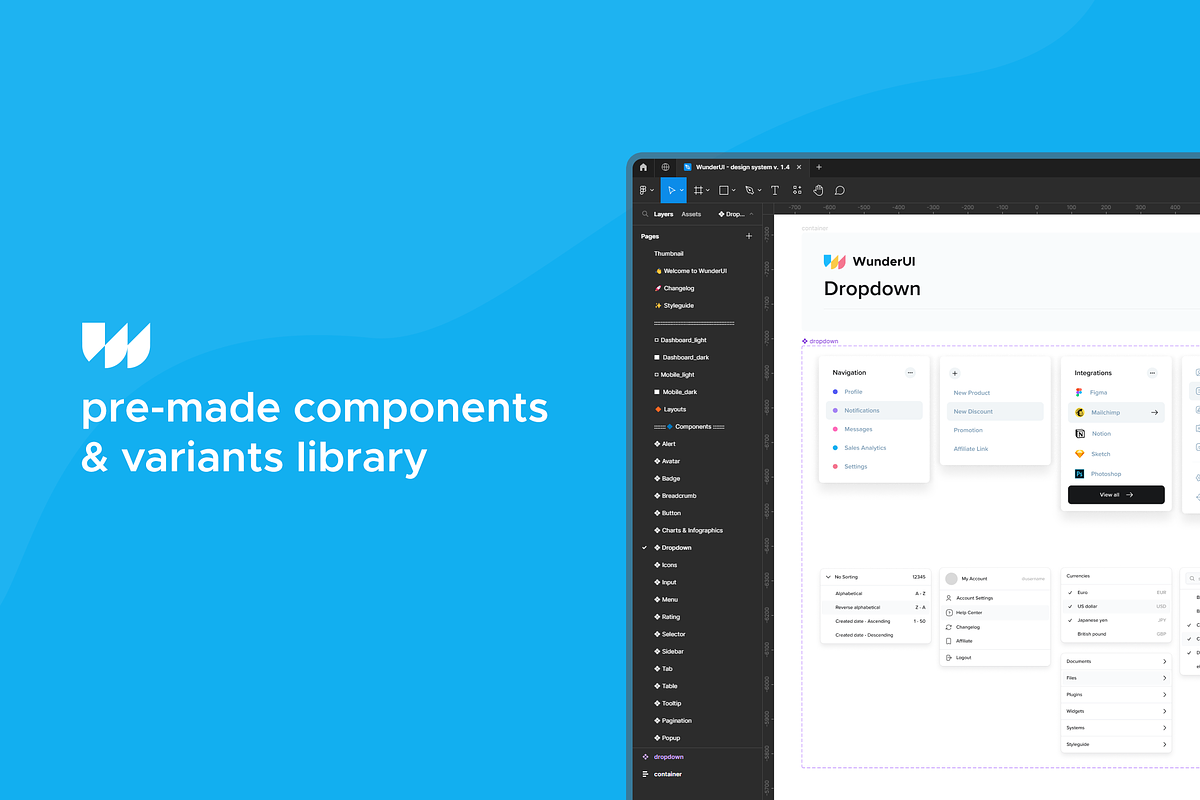This screenshot has width=1200, height=800.
Task: Click the Figma integration icon
Action: click(1079, 393)
